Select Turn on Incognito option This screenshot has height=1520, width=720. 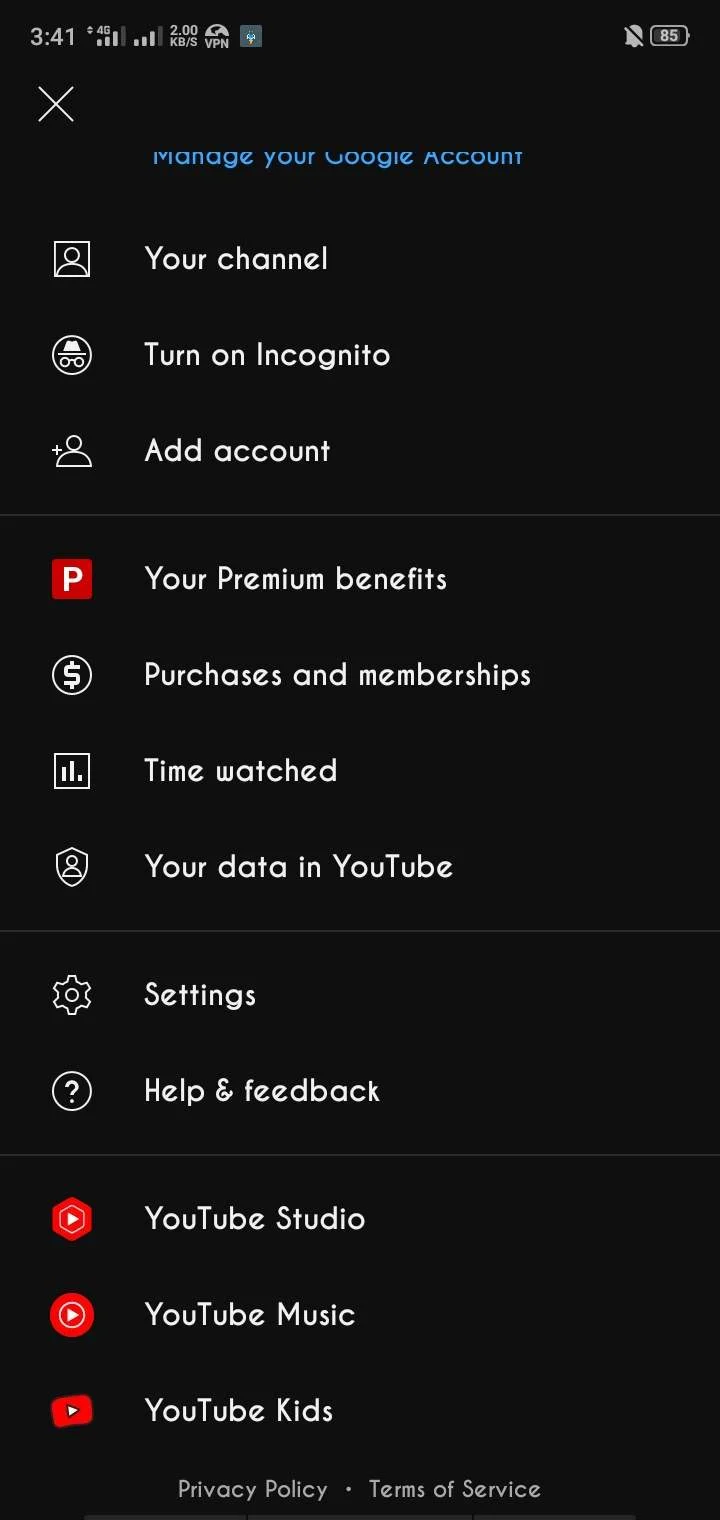[360, 355]
